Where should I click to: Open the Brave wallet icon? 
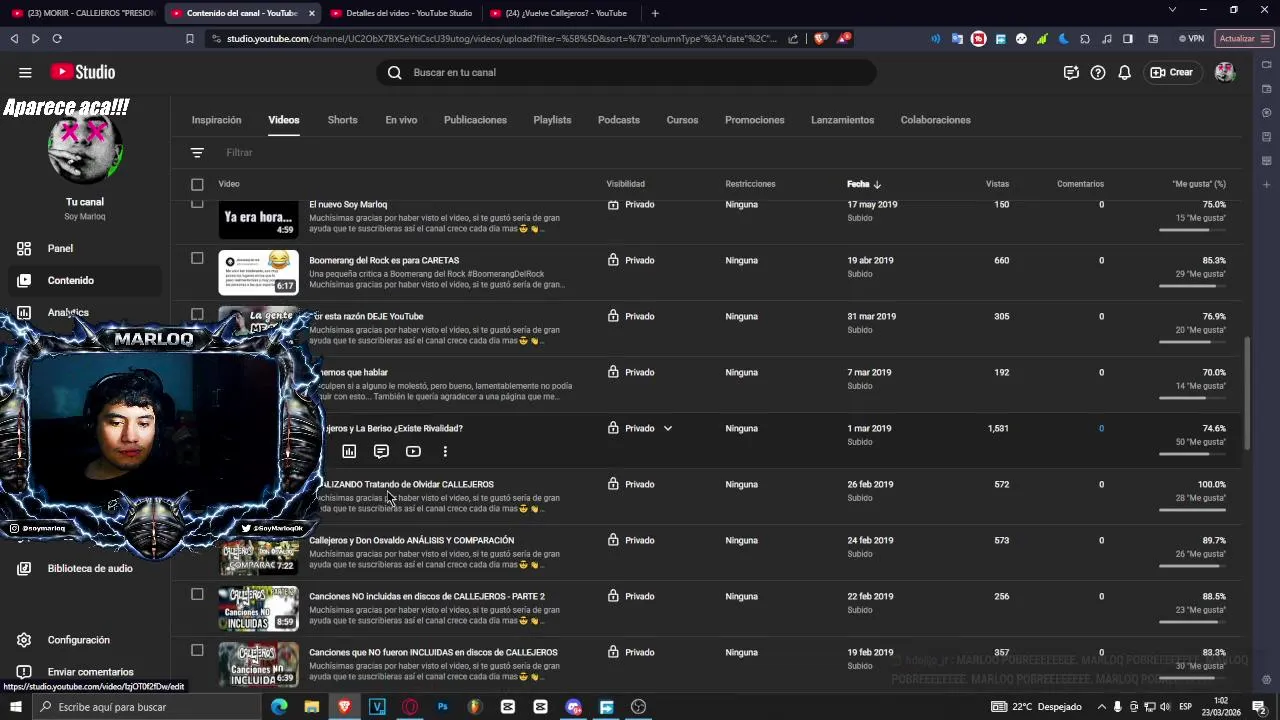pos(1153,39)
